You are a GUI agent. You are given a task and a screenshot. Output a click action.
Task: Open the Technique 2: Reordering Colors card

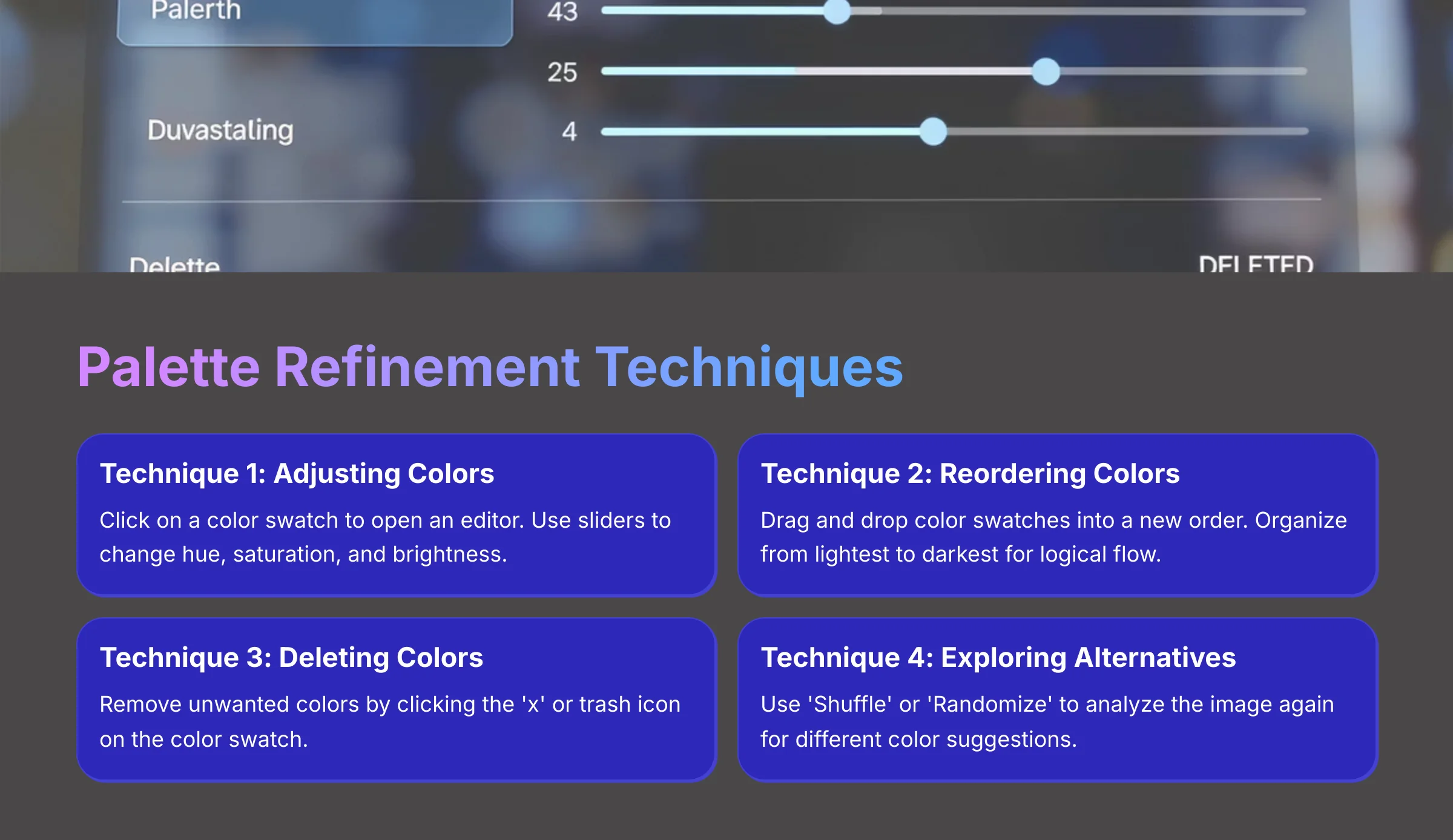pos(1058,515)
